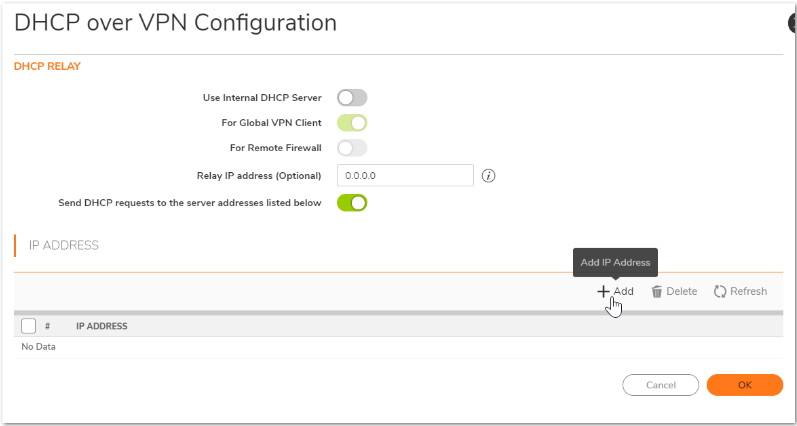Click the # column header
This screenshot has width=797, height=426.
pos(47,326)
